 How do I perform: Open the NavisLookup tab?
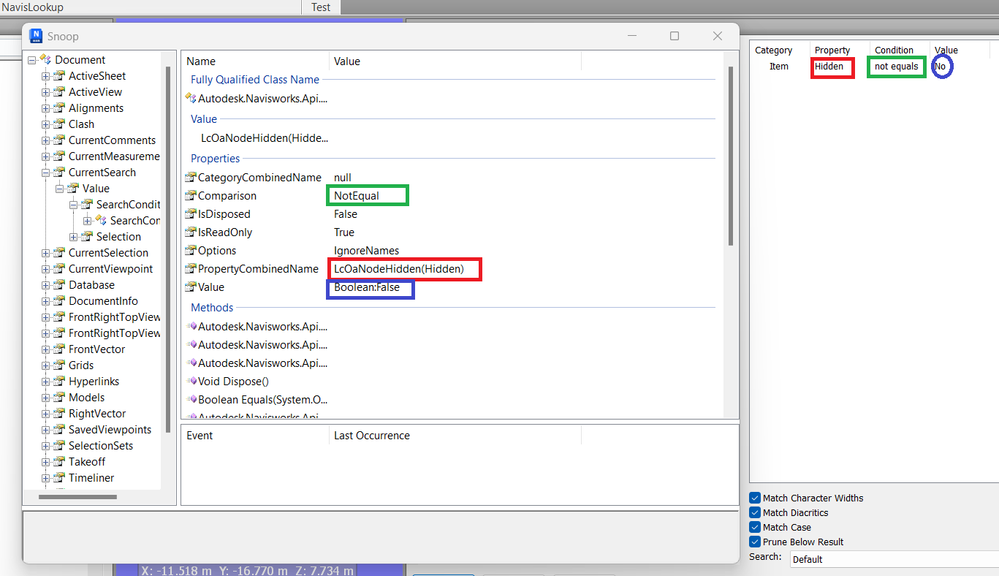(x=32, y=7)
